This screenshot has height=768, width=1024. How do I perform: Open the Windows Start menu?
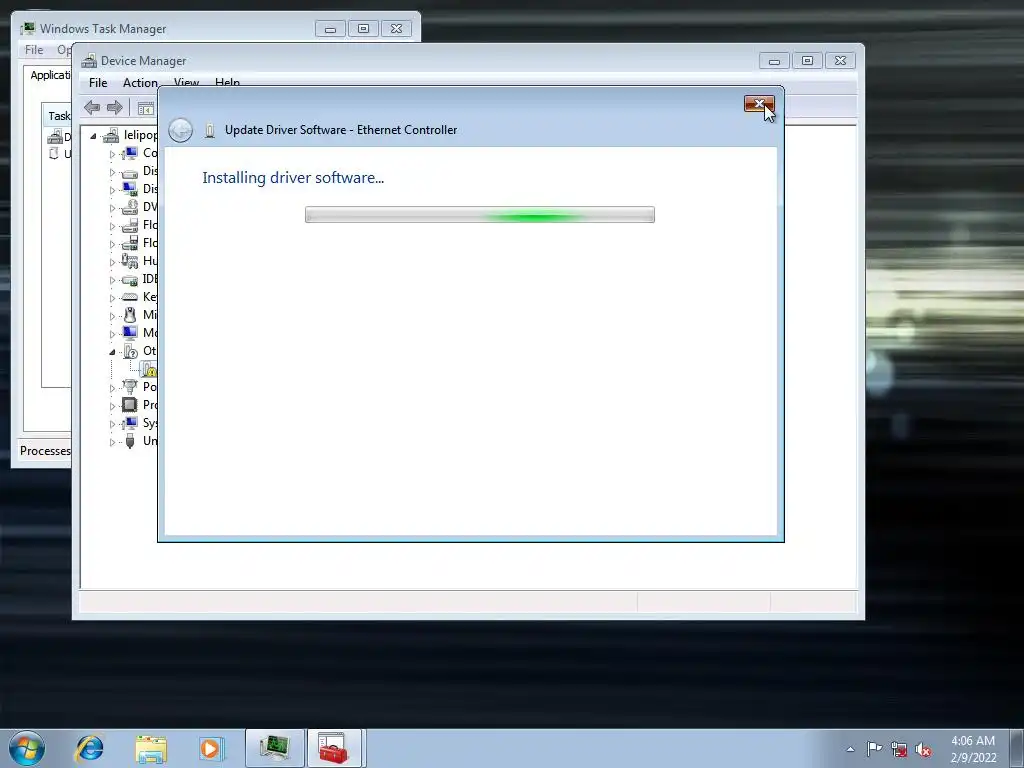tap(27, 748)
